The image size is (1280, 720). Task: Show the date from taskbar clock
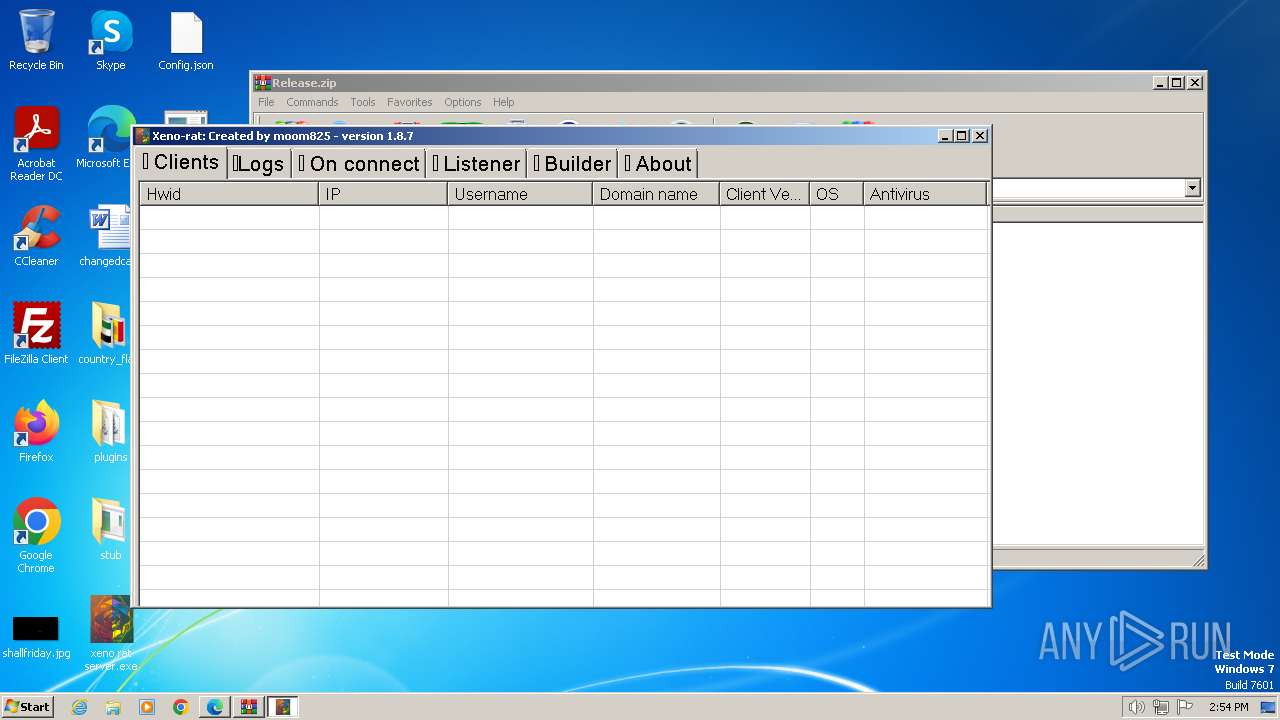click(1228, 707)
